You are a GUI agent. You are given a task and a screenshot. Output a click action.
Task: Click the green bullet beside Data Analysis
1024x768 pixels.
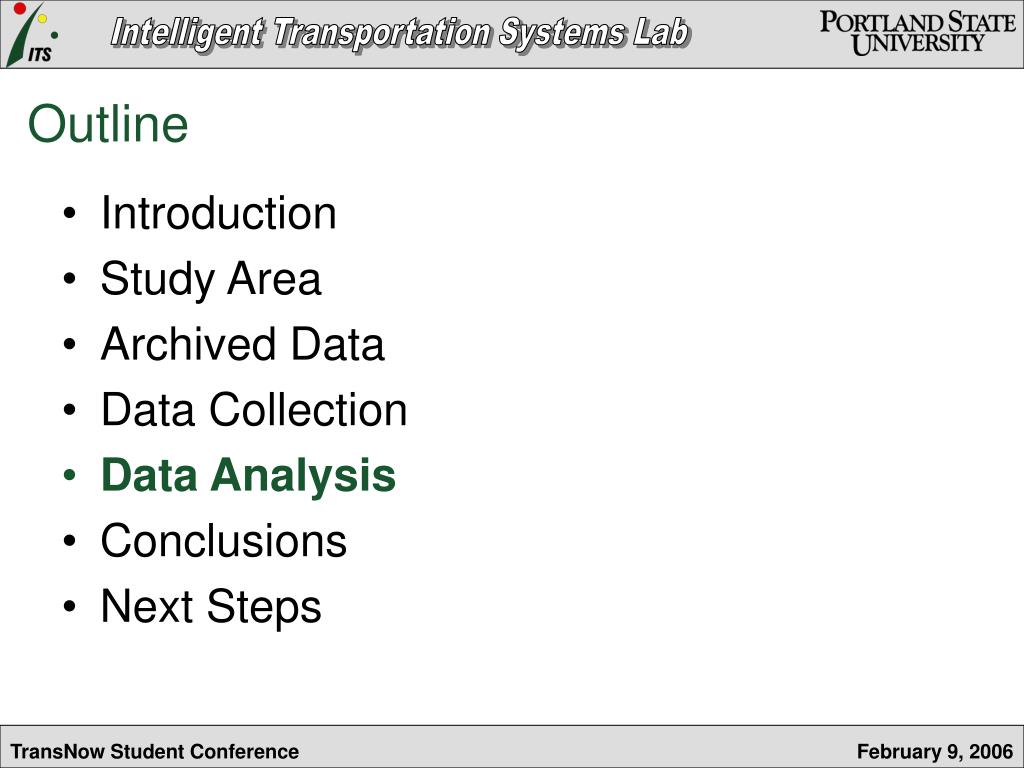70,475
